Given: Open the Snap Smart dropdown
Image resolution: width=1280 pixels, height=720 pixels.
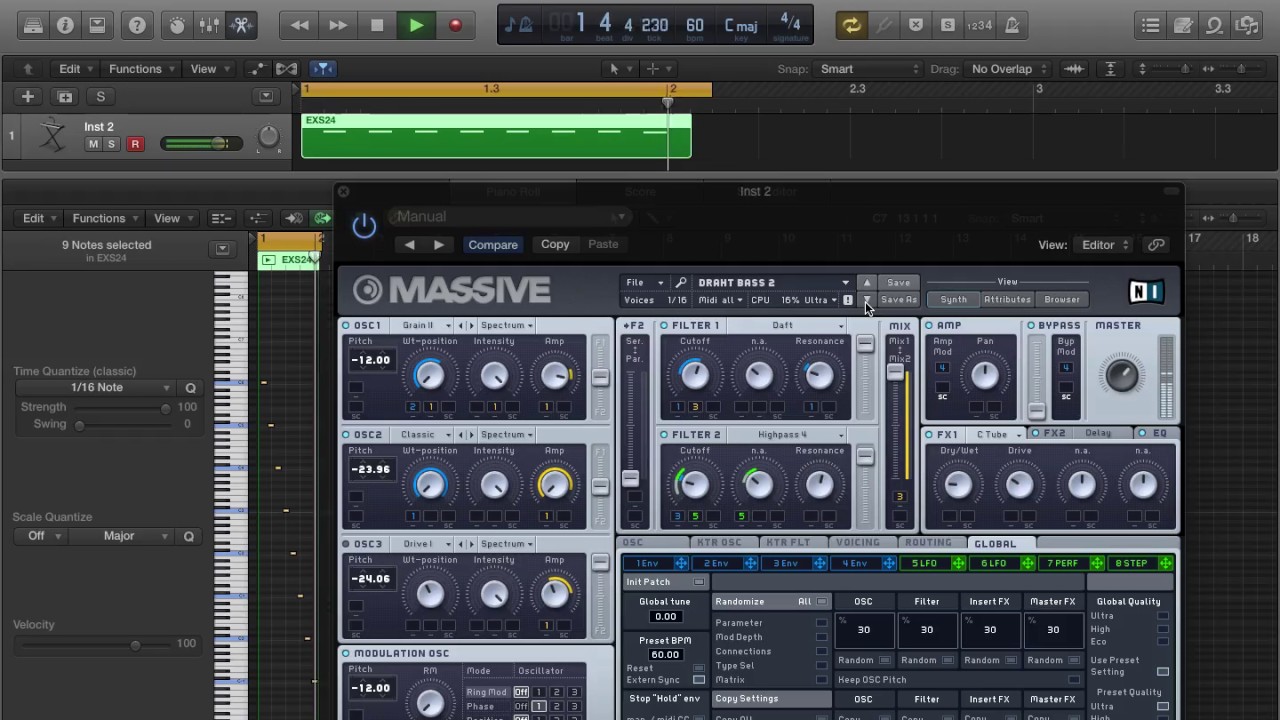Looking at the screenshot, I should 870,69.
